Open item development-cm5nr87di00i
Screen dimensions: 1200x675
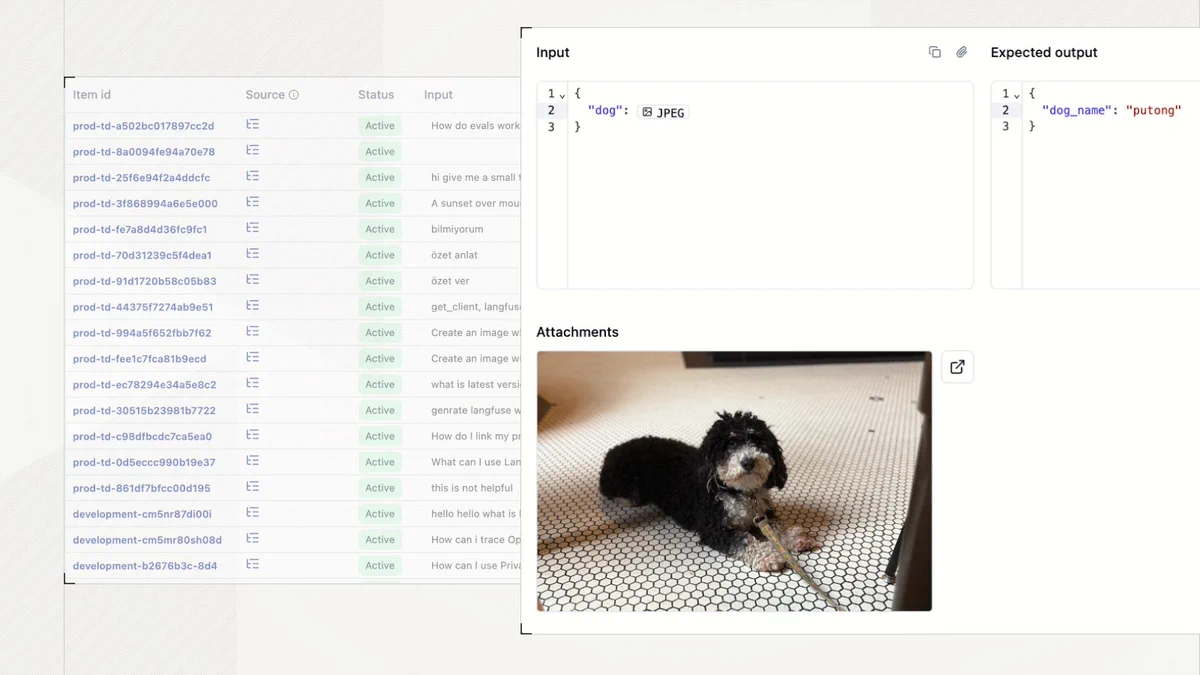point(142,514)
